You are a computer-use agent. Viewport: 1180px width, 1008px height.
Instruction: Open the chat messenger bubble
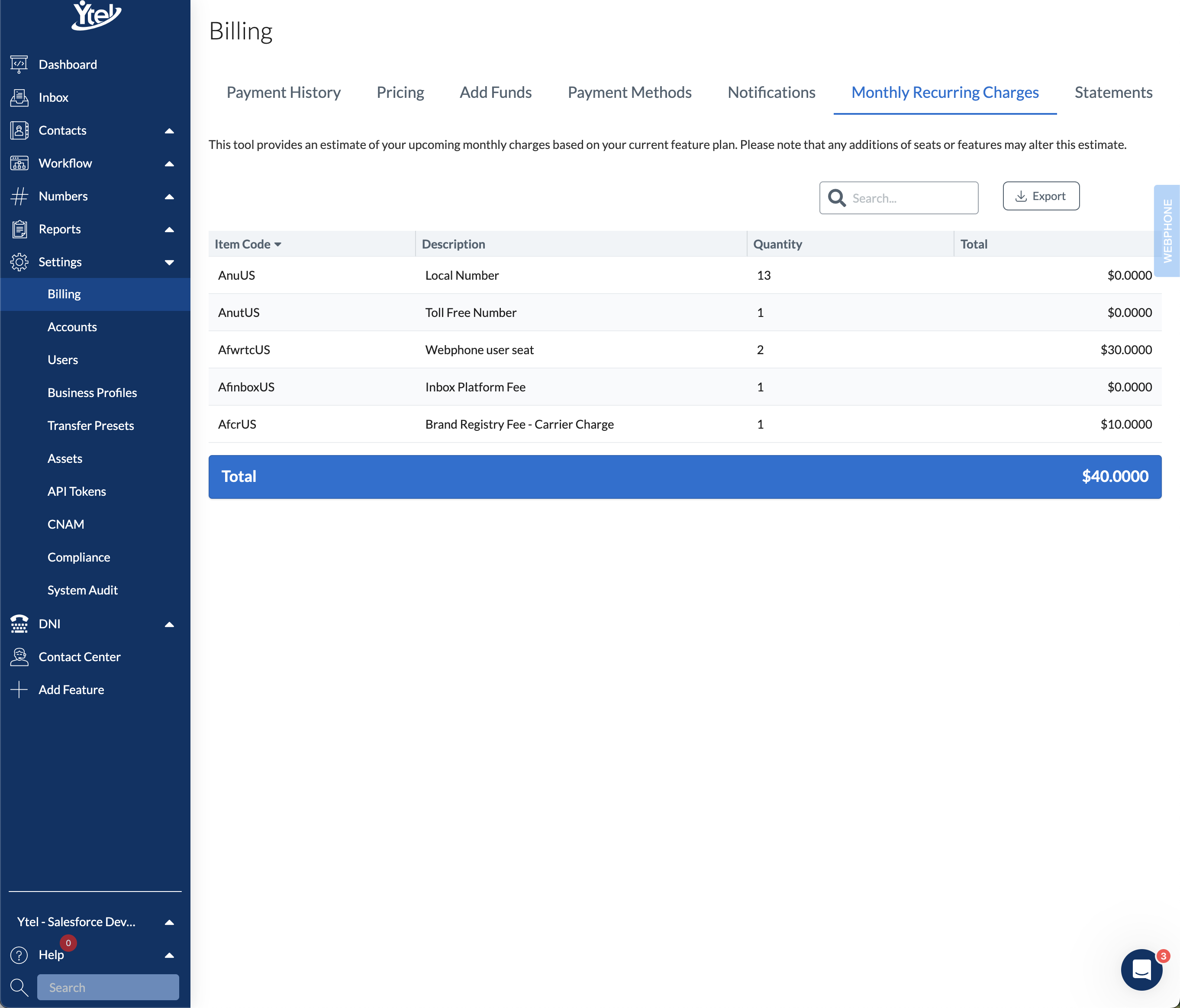1141,969
